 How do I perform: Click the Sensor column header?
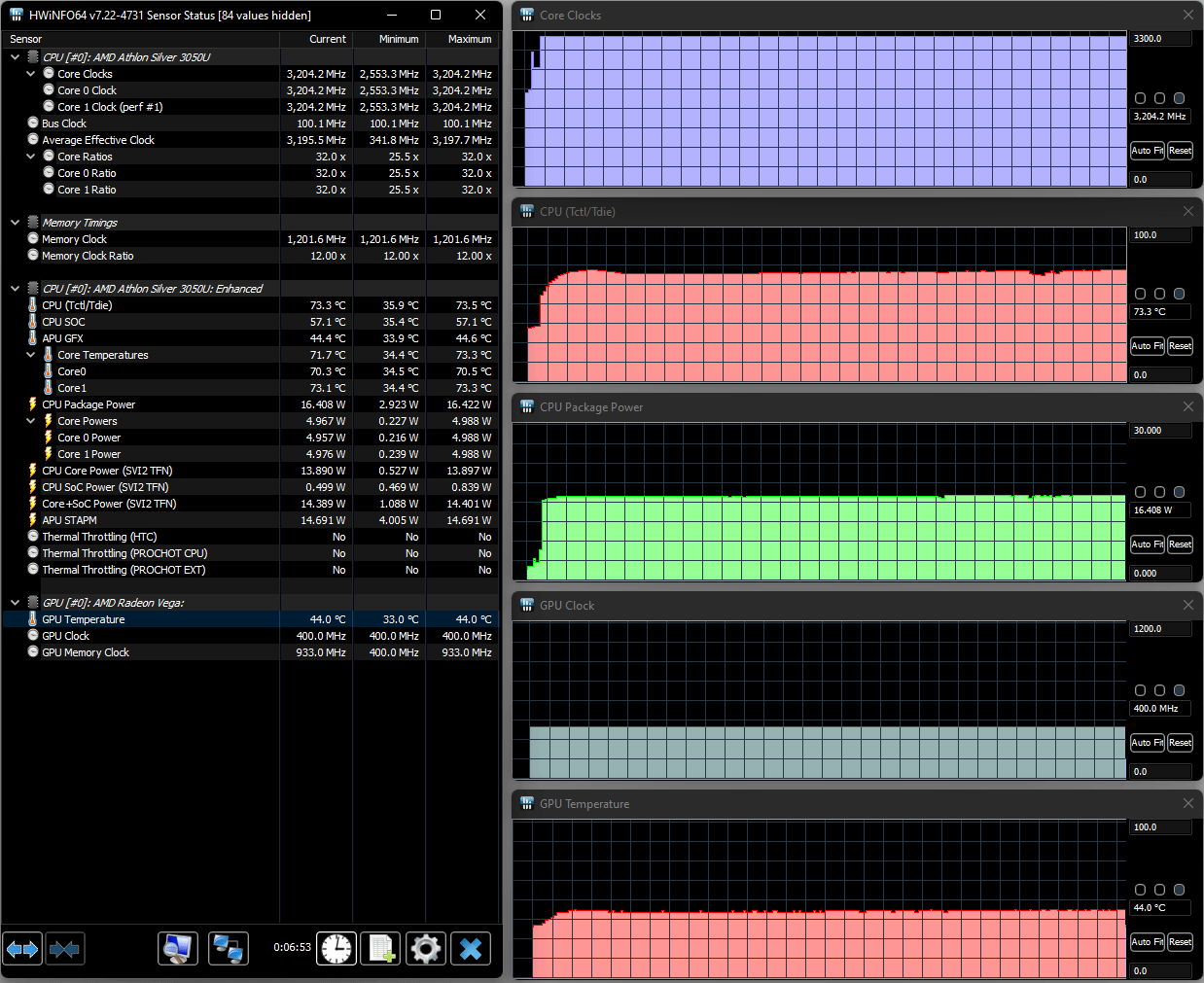click(141, 39)
